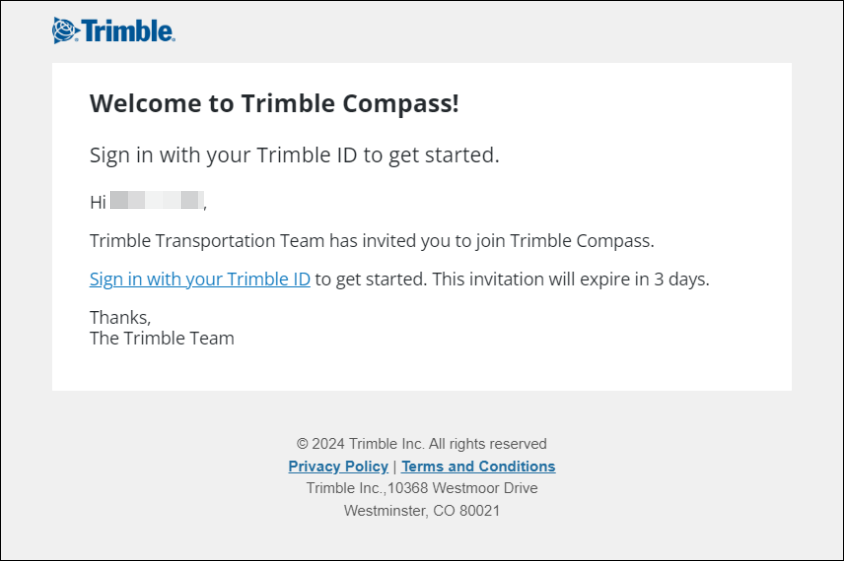
Task: Click the pipe separator between footer links
Action: 395,466
